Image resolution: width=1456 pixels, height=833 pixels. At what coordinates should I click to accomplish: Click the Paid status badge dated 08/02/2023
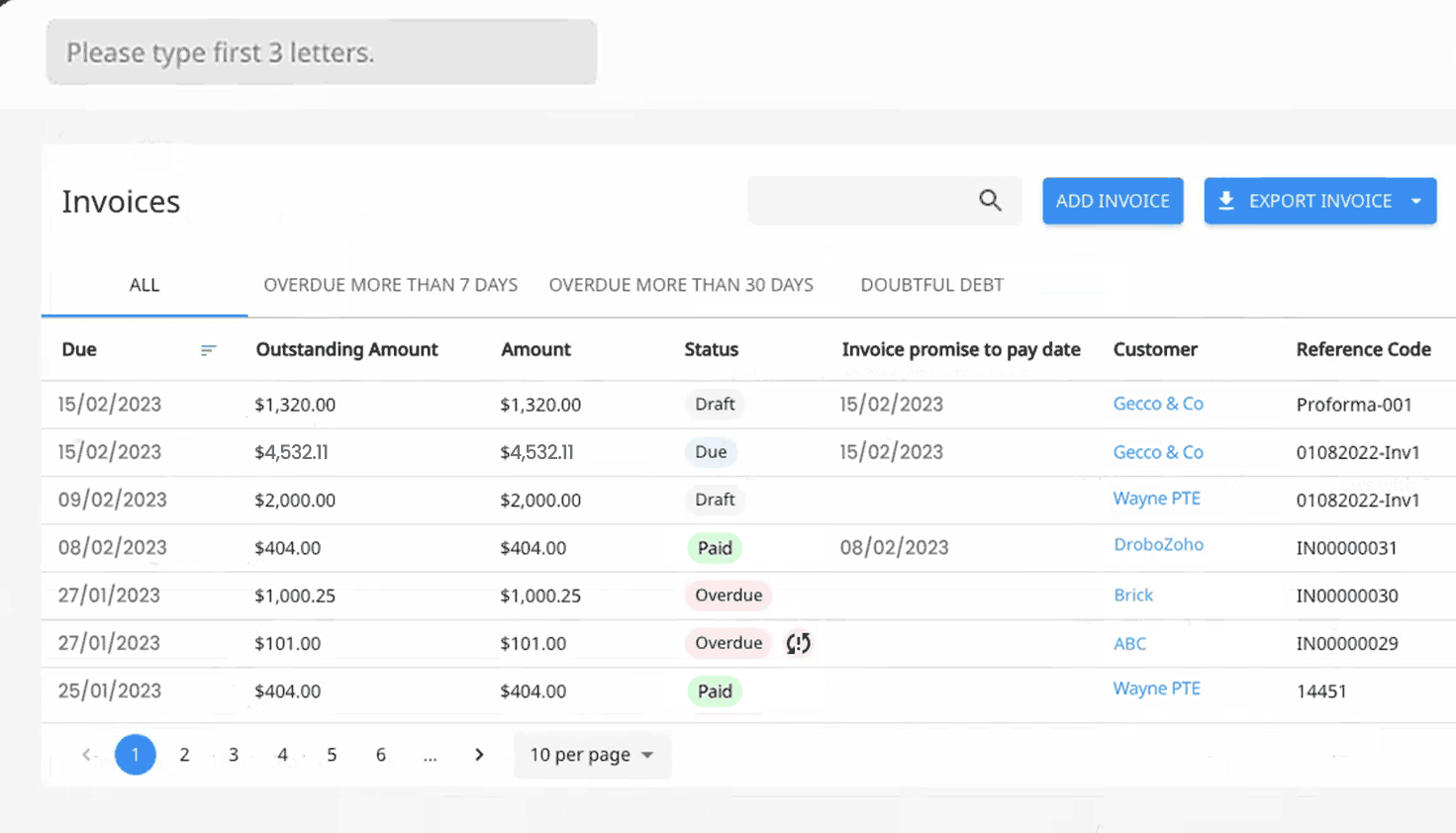click(715, 548)
